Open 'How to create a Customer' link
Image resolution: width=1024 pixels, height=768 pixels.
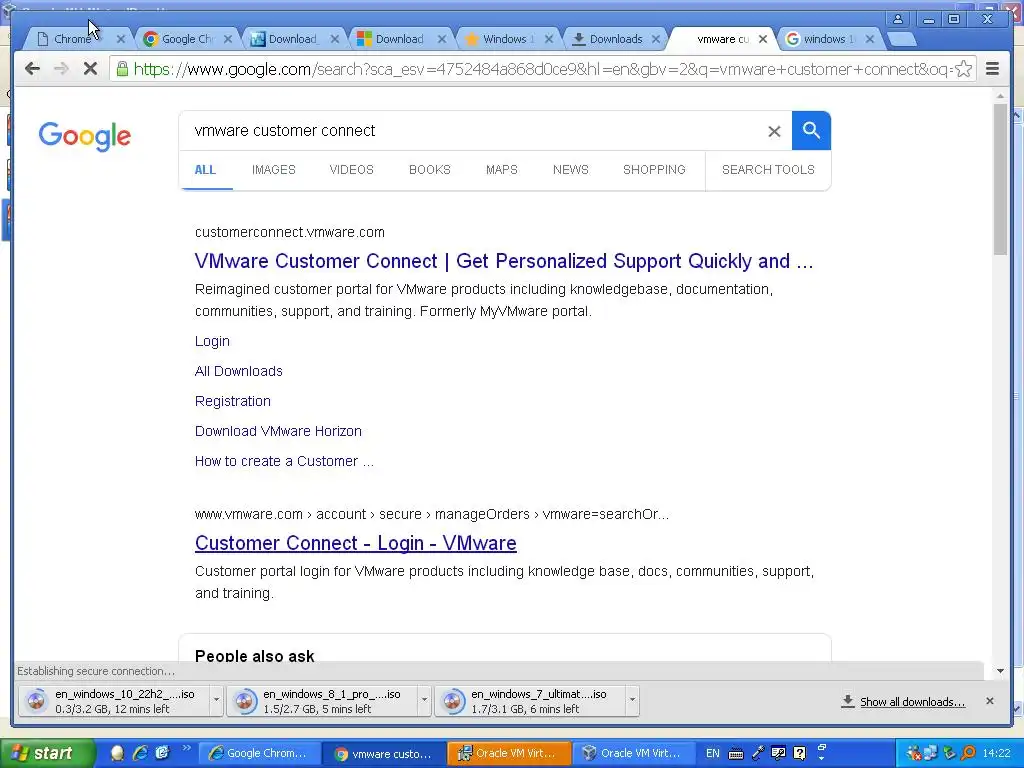284,461
